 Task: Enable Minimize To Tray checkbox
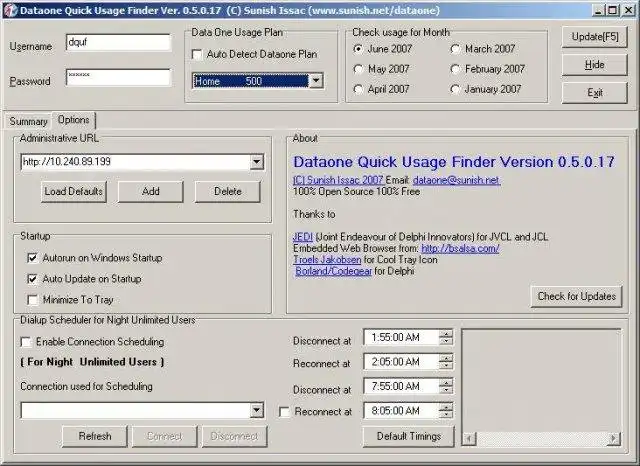(x=32, y=300)
